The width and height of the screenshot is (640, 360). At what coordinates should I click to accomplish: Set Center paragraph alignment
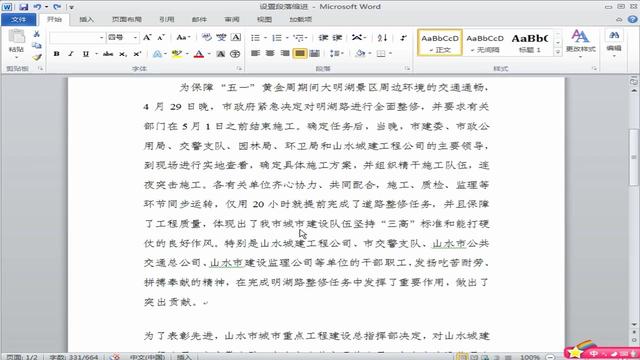[270, 53]
